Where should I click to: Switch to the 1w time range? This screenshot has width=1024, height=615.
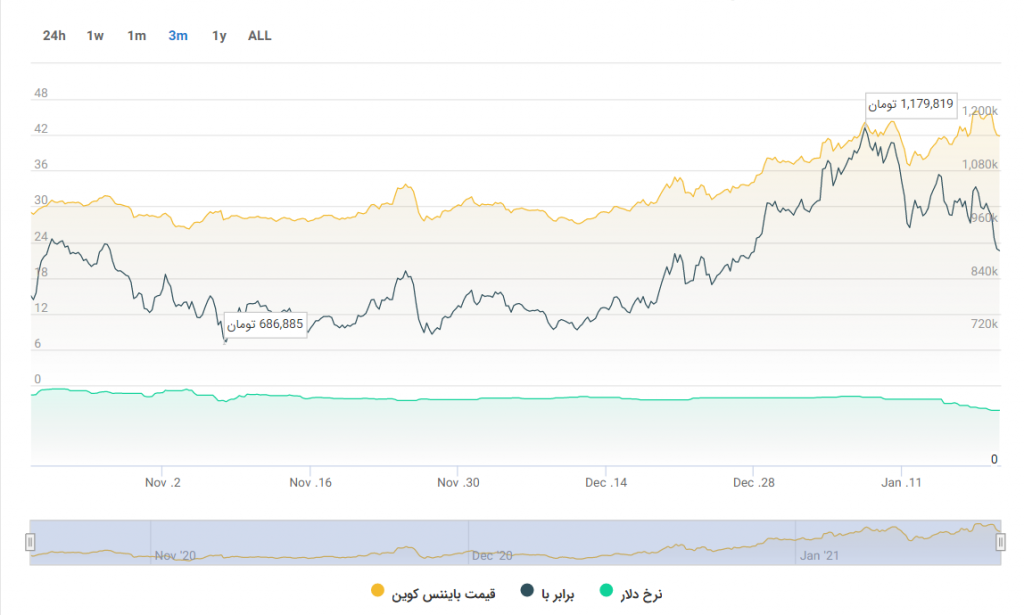(x=95, y=34)
